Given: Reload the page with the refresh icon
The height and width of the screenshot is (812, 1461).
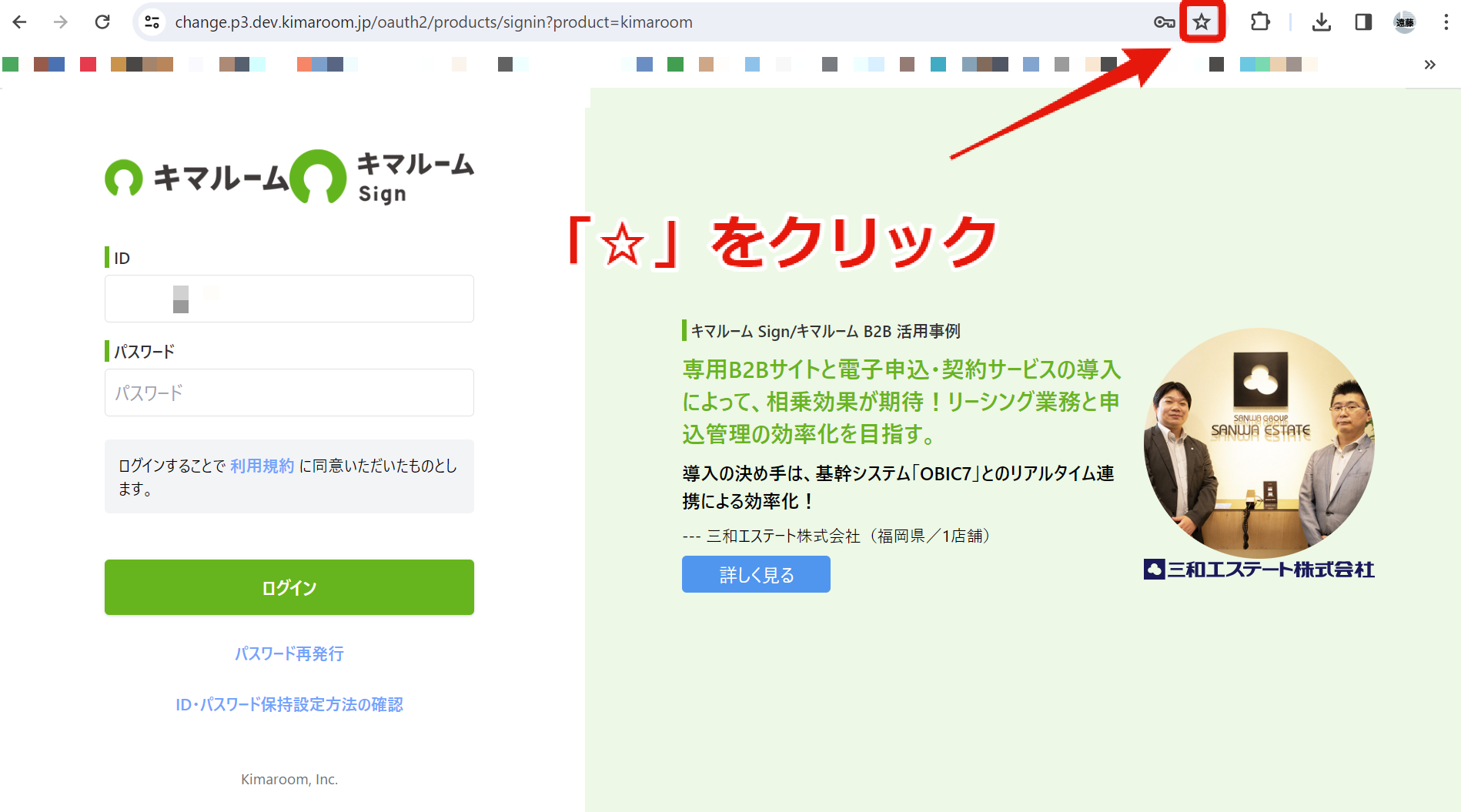Looking at the screenshot, I should [102, 22].
